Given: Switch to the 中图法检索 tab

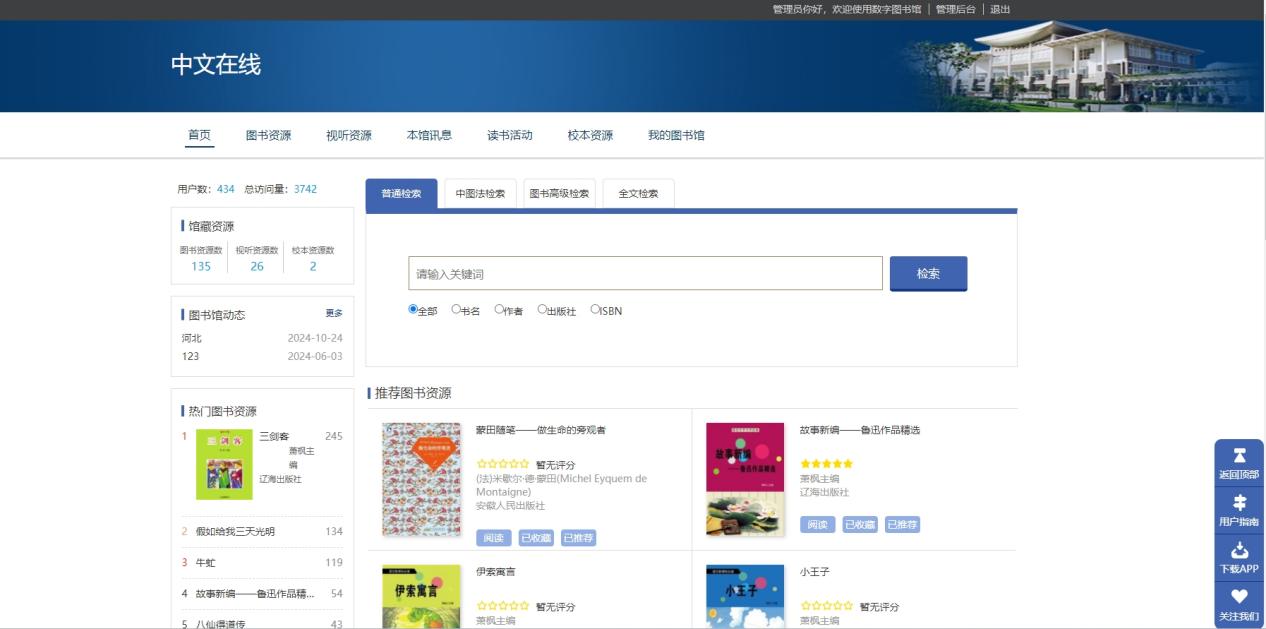Looking at the screenshot, I should 480,194.
